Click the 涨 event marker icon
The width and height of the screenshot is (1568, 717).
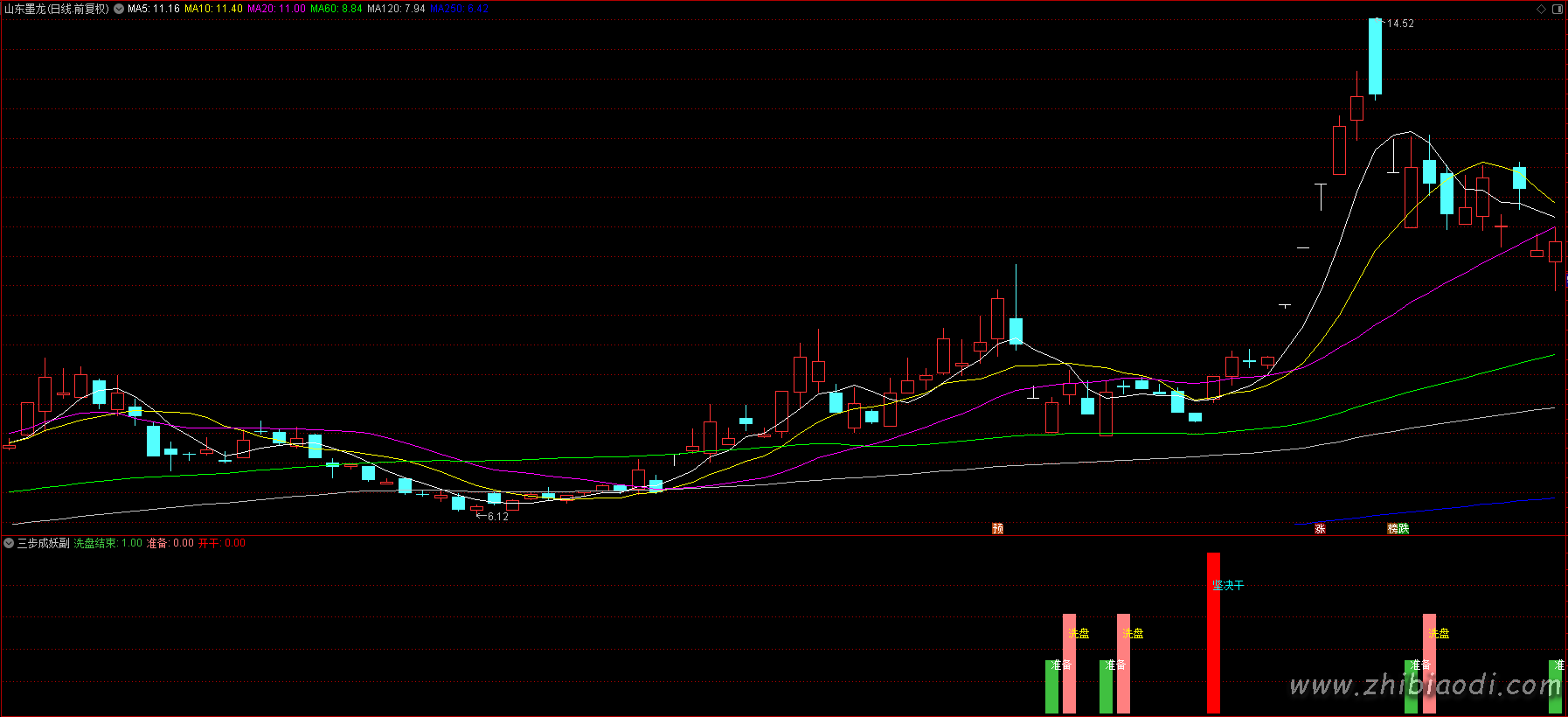[x=1320, y=528]
